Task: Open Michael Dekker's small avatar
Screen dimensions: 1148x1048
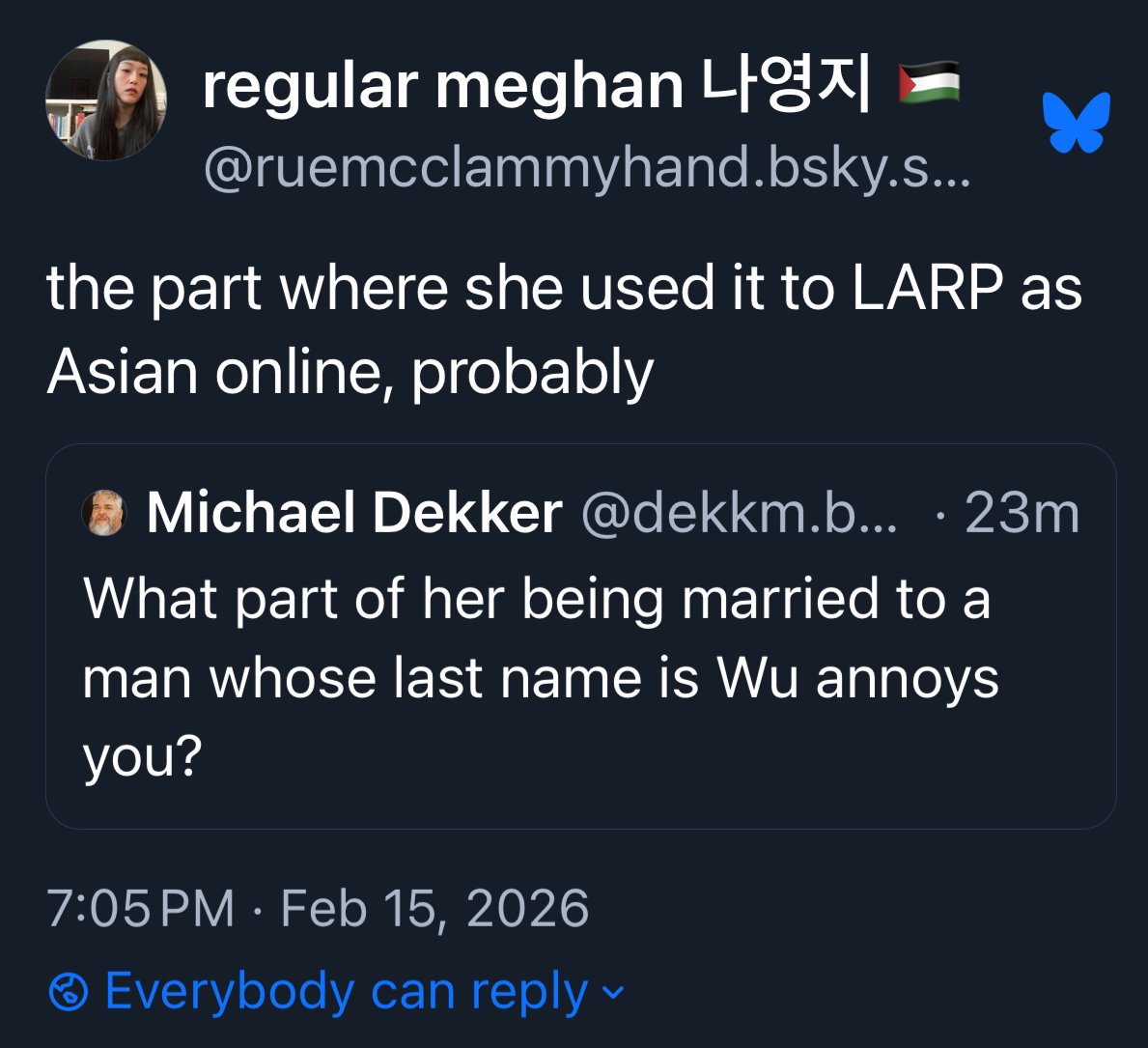Action: pyautogui.click(x=104, y=513)
